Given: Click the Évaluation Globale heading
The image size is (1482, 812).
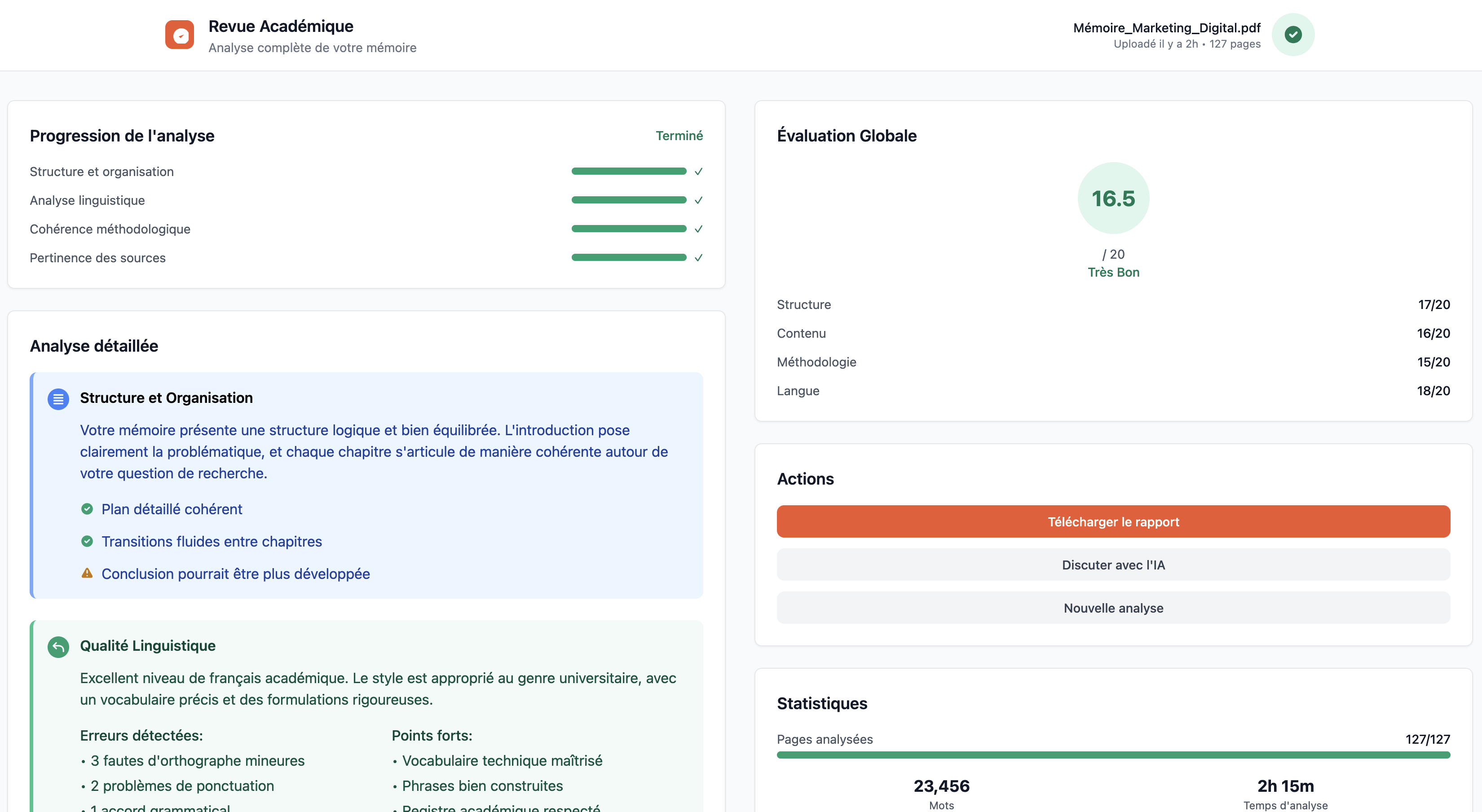Looking at the screenshot, I should (846, 136).
